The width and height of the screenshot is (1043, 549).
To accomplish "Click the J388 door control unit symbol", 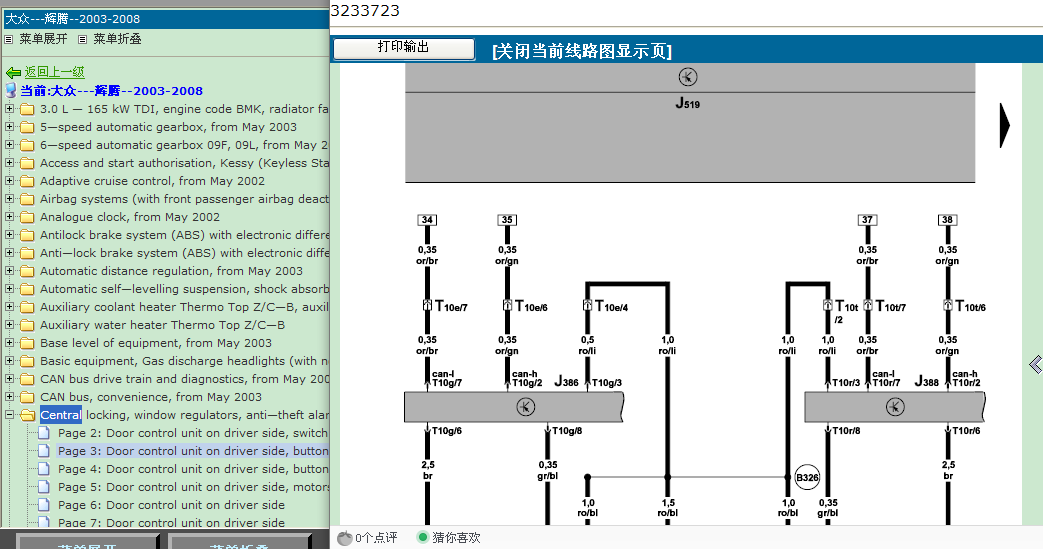I will tap(895, 407).
